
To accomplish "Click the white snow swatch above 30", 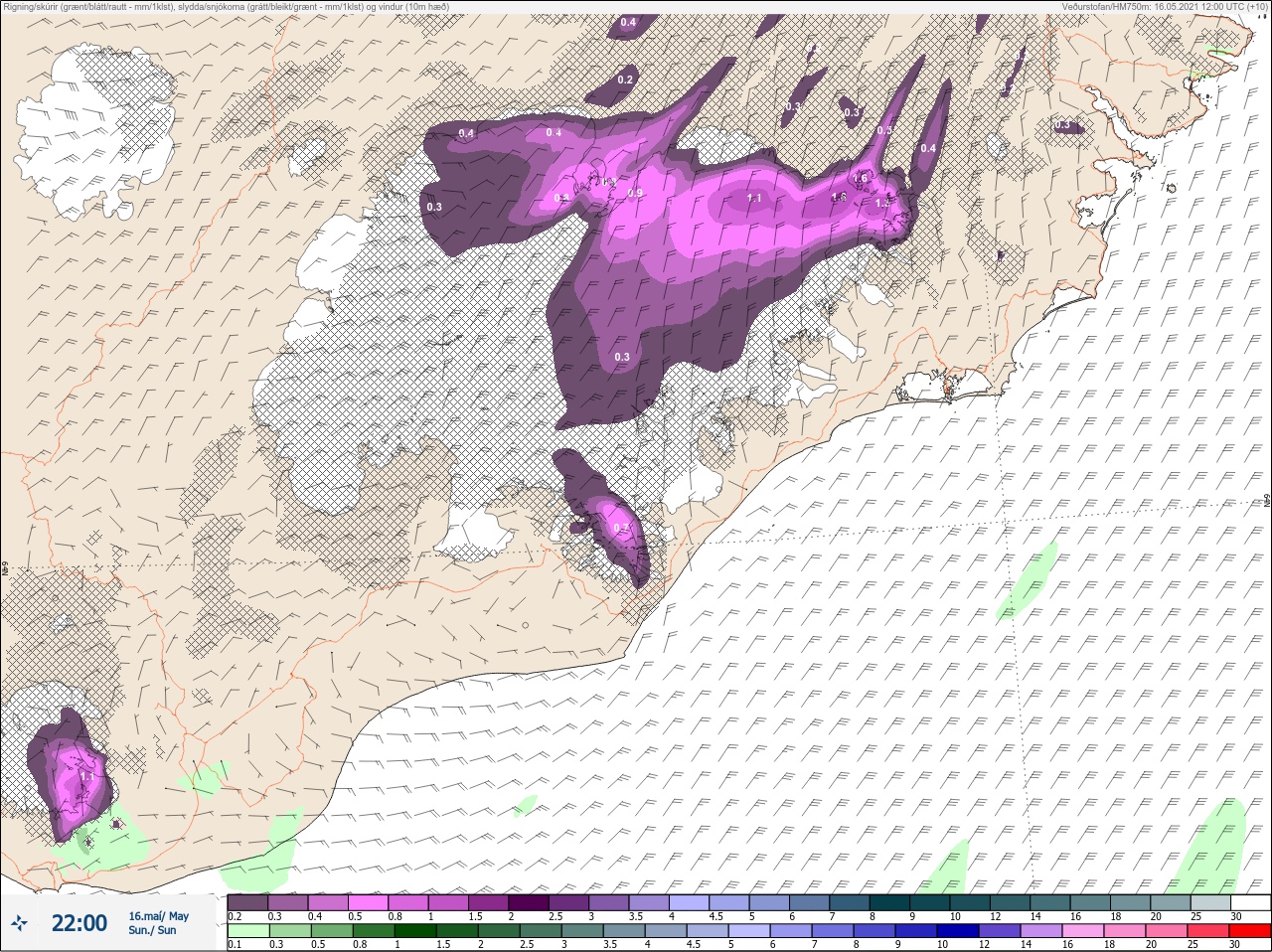I will click(x=1250, y=902).
